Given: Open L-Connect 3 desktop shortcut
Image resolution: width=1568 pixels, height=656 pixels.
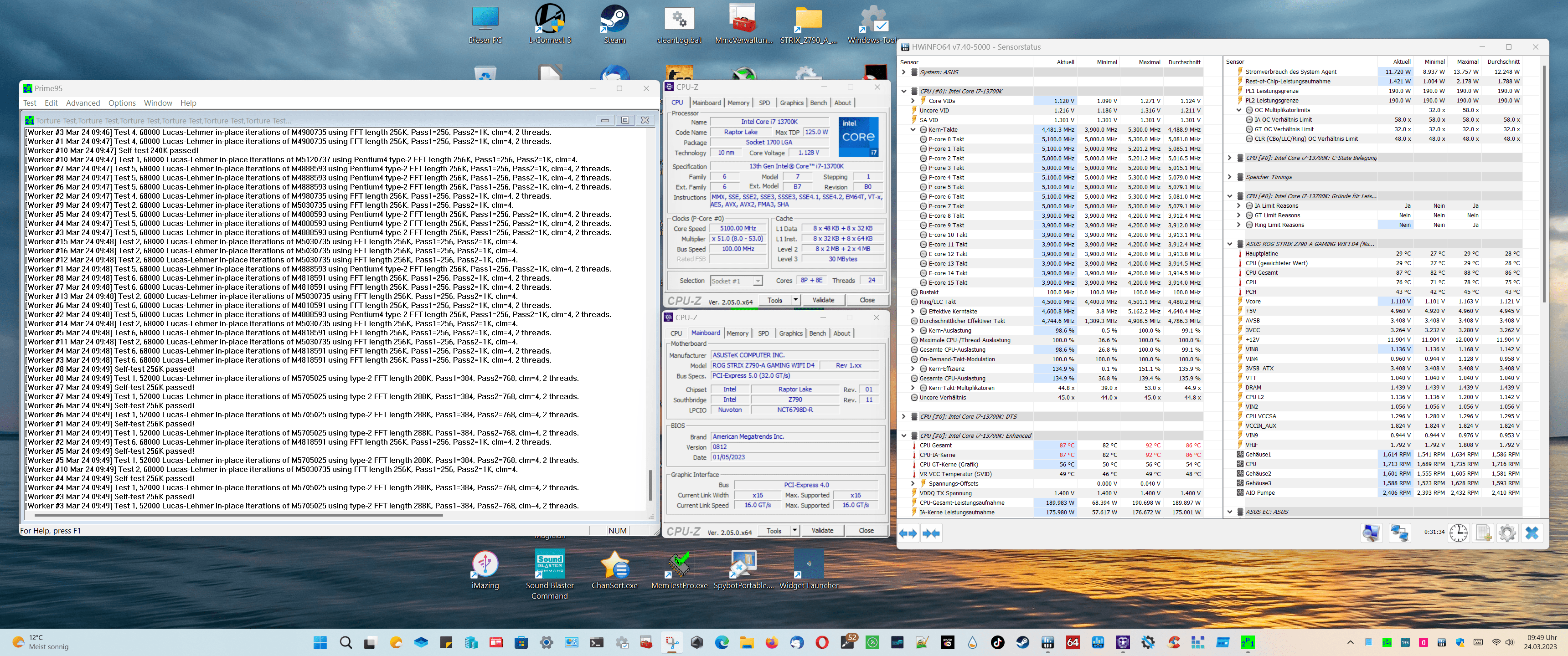Looking at the screenshot, I should [550, 24].
